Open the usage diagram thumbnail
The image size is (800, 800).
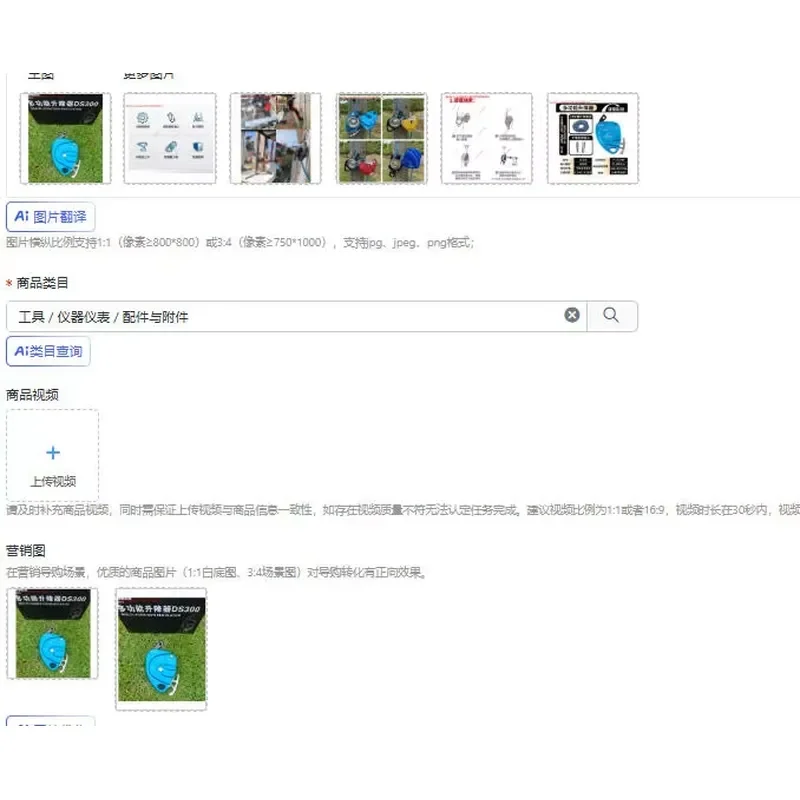coord(487,138)
